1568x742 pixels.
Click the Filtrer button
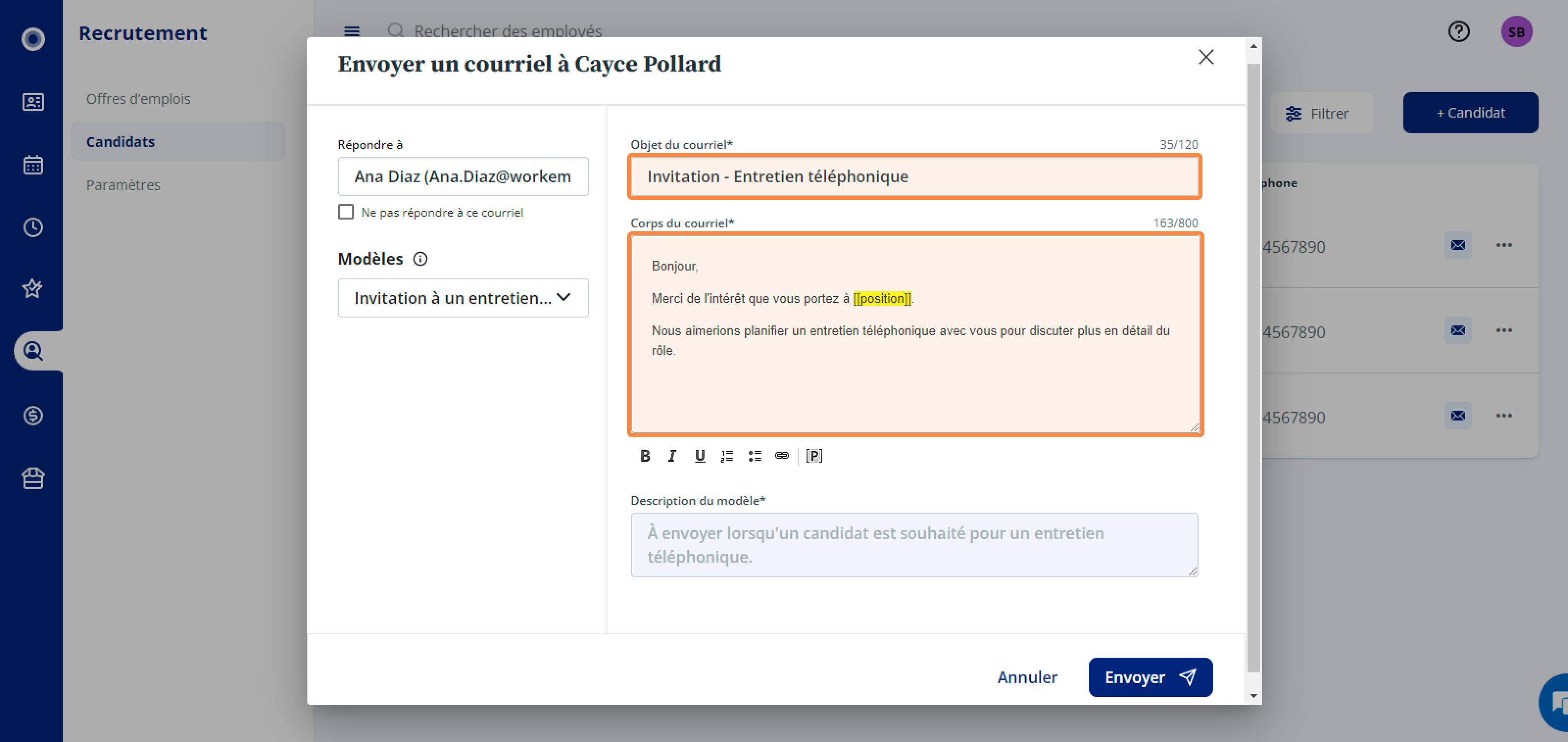1322,113
